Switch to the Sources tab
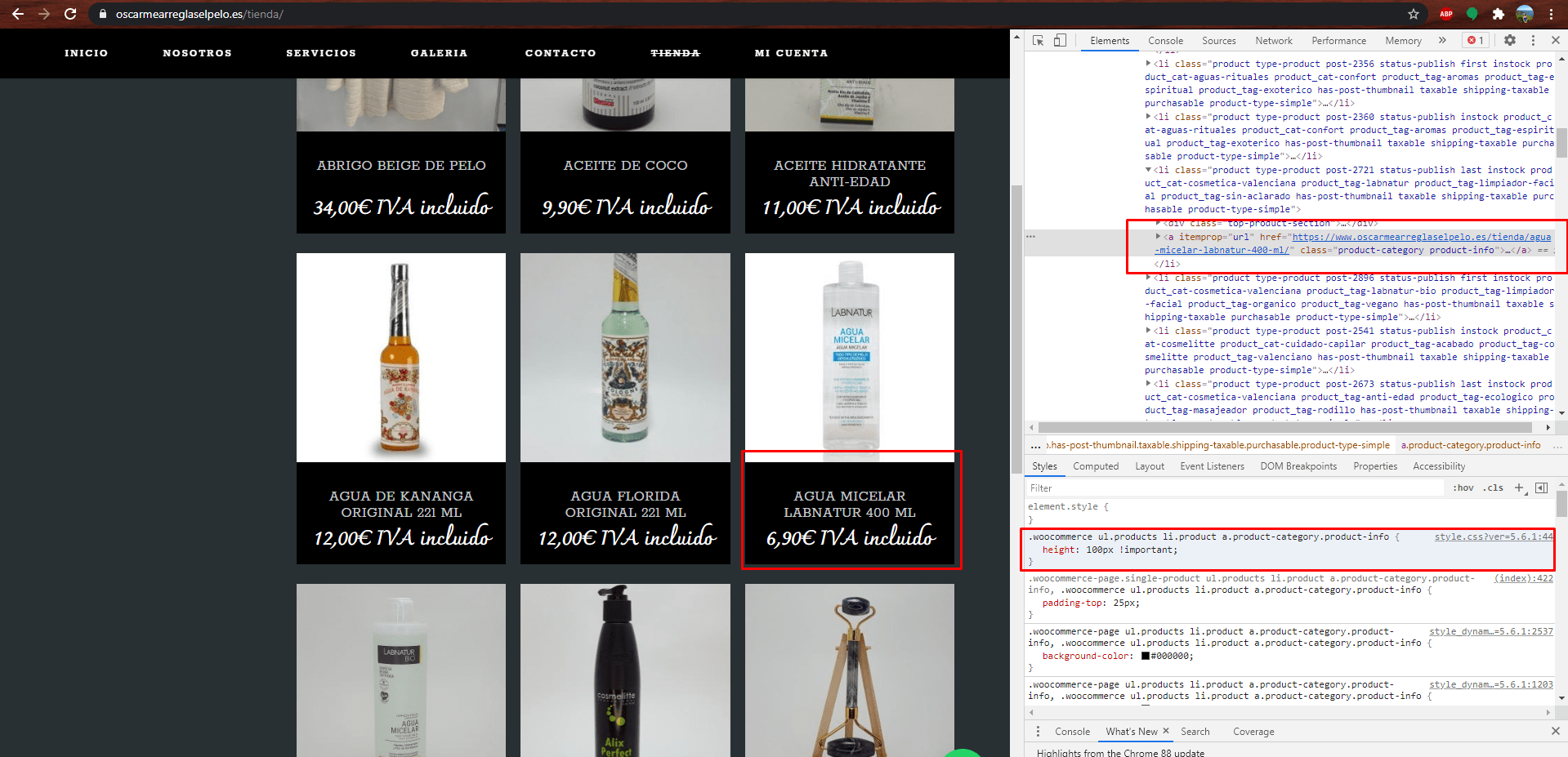Image resolution: width=1568 pixels, height=757 pixels. click(1218, 41)
